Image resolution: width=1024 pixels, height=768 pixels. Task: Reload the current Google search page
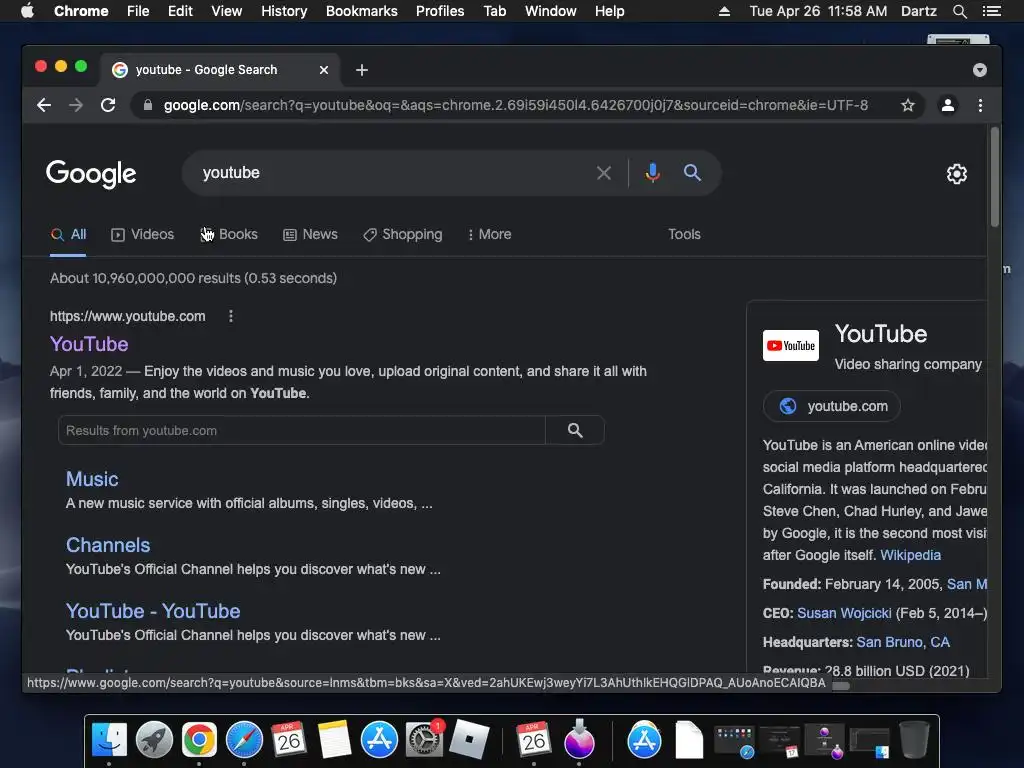(108, 105)
